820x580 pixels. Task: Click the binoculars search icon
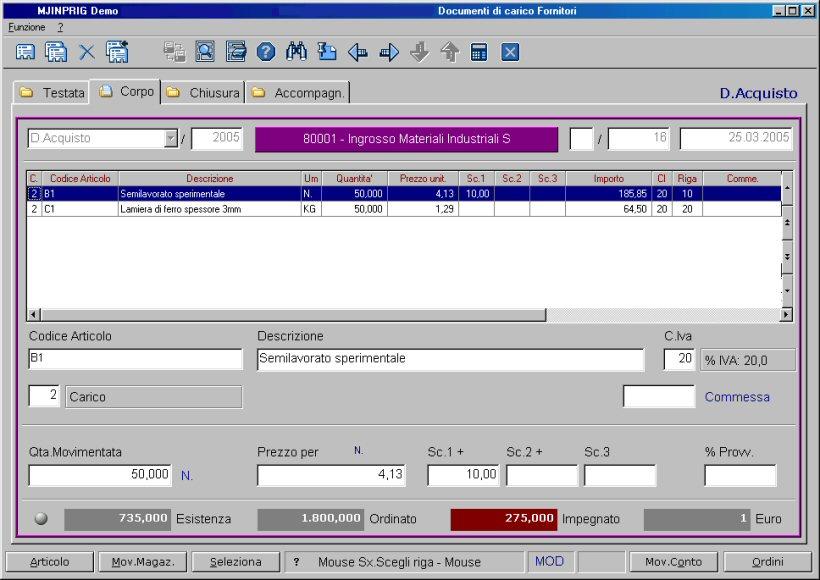[297, 52]
